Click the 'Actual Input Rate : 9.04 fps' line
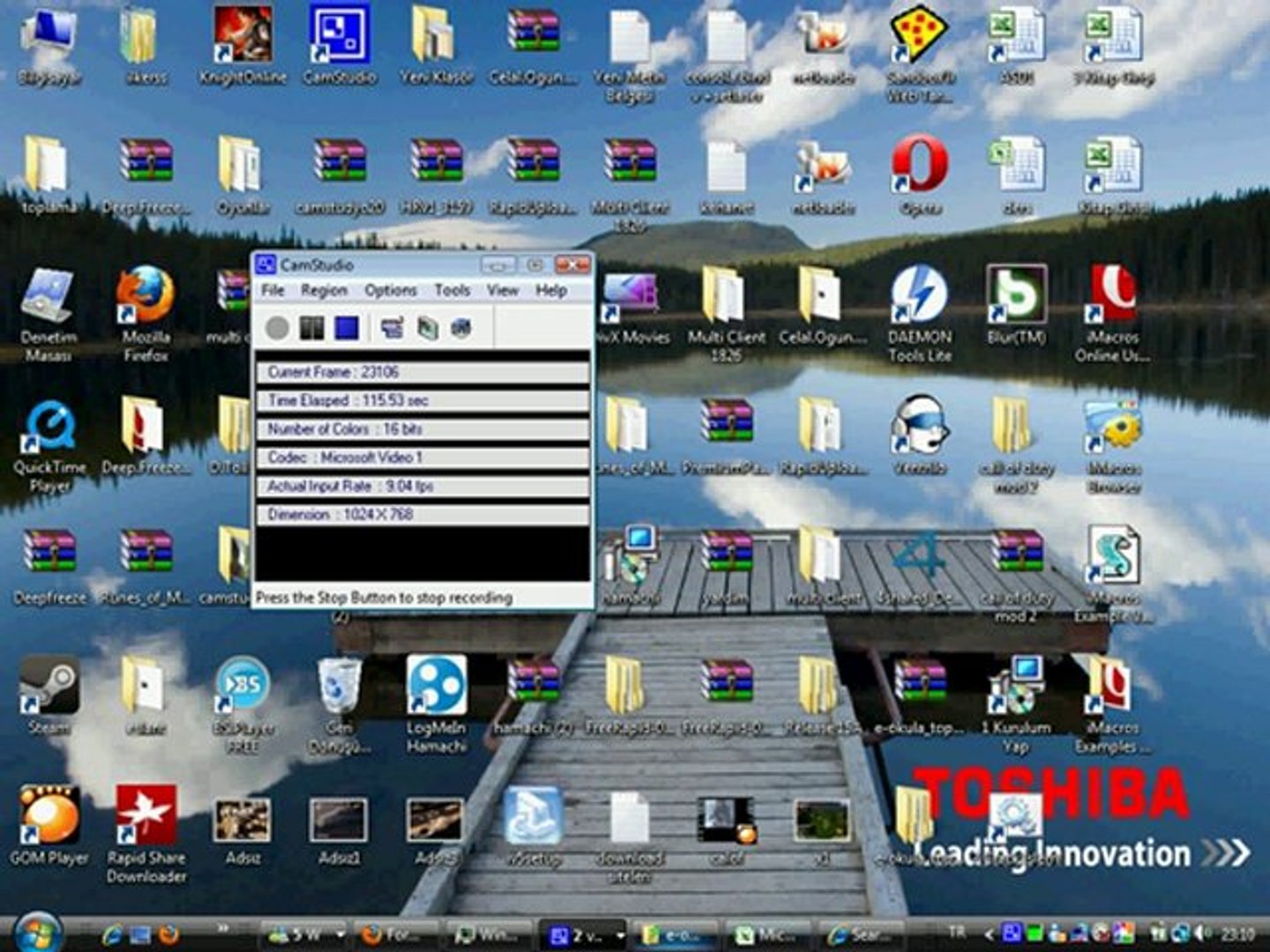 [x=422, y=486]
